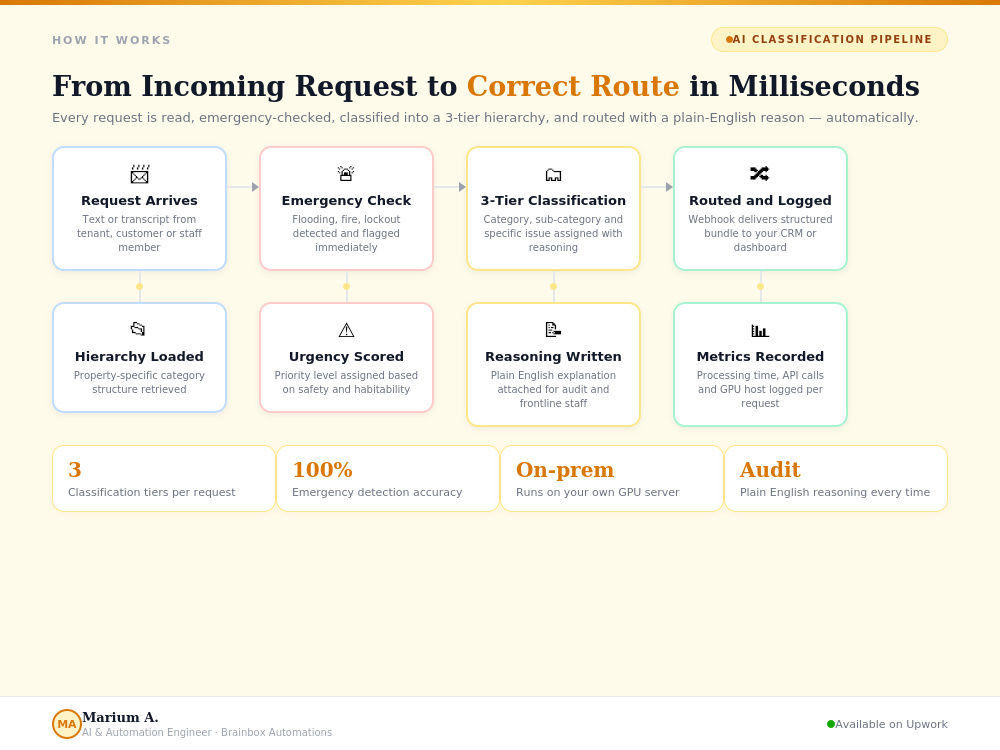Click 'Plain English reasoning every time' caption
The image size is (1000, 750).
coord(835,492)
